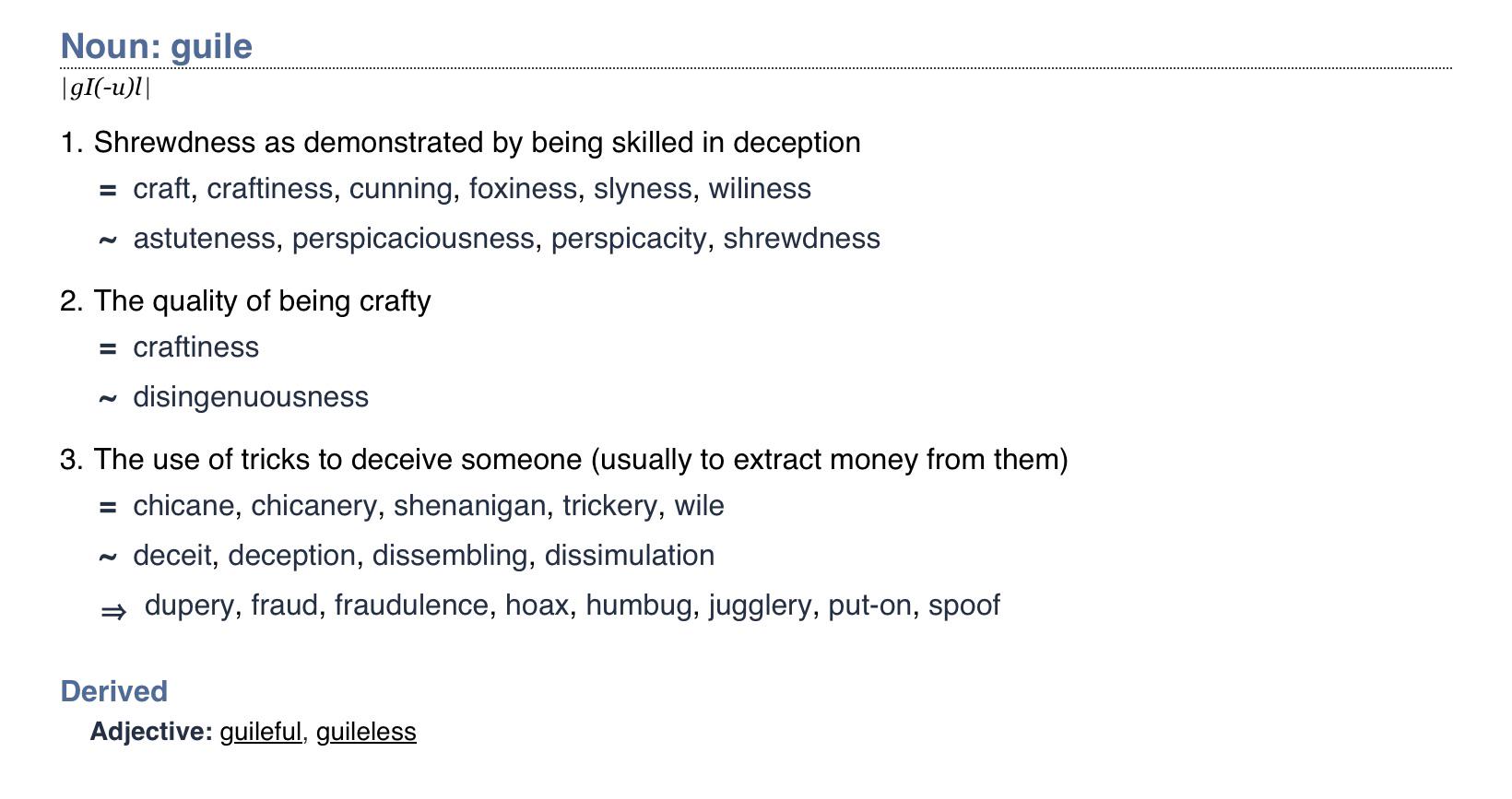
Task: Click the double arrow symbol before dupery
Action: tap(113, 611)
